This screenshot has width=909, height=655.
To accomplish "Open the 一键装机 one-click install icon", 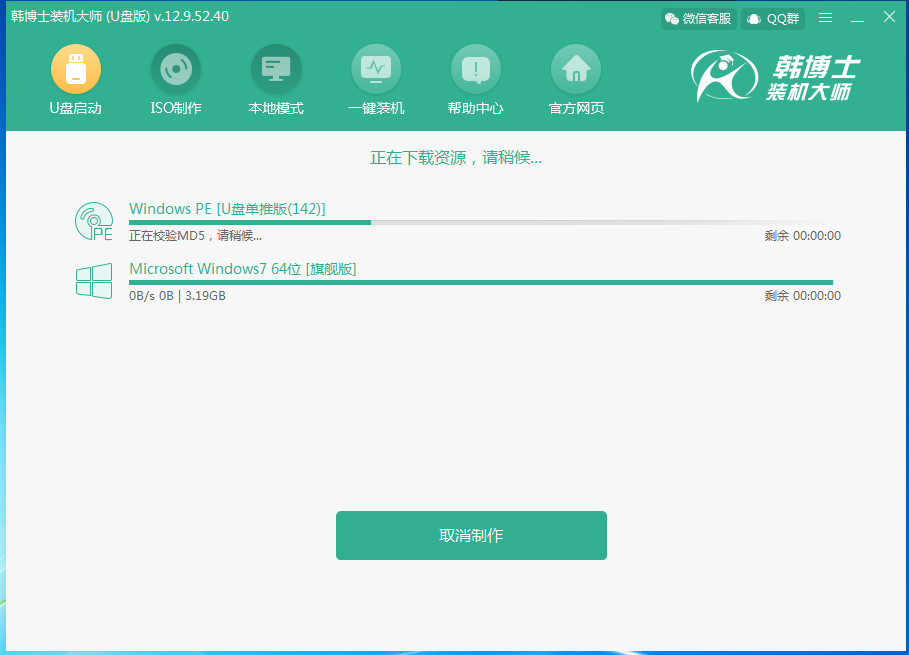I will (x=376, y=70).
